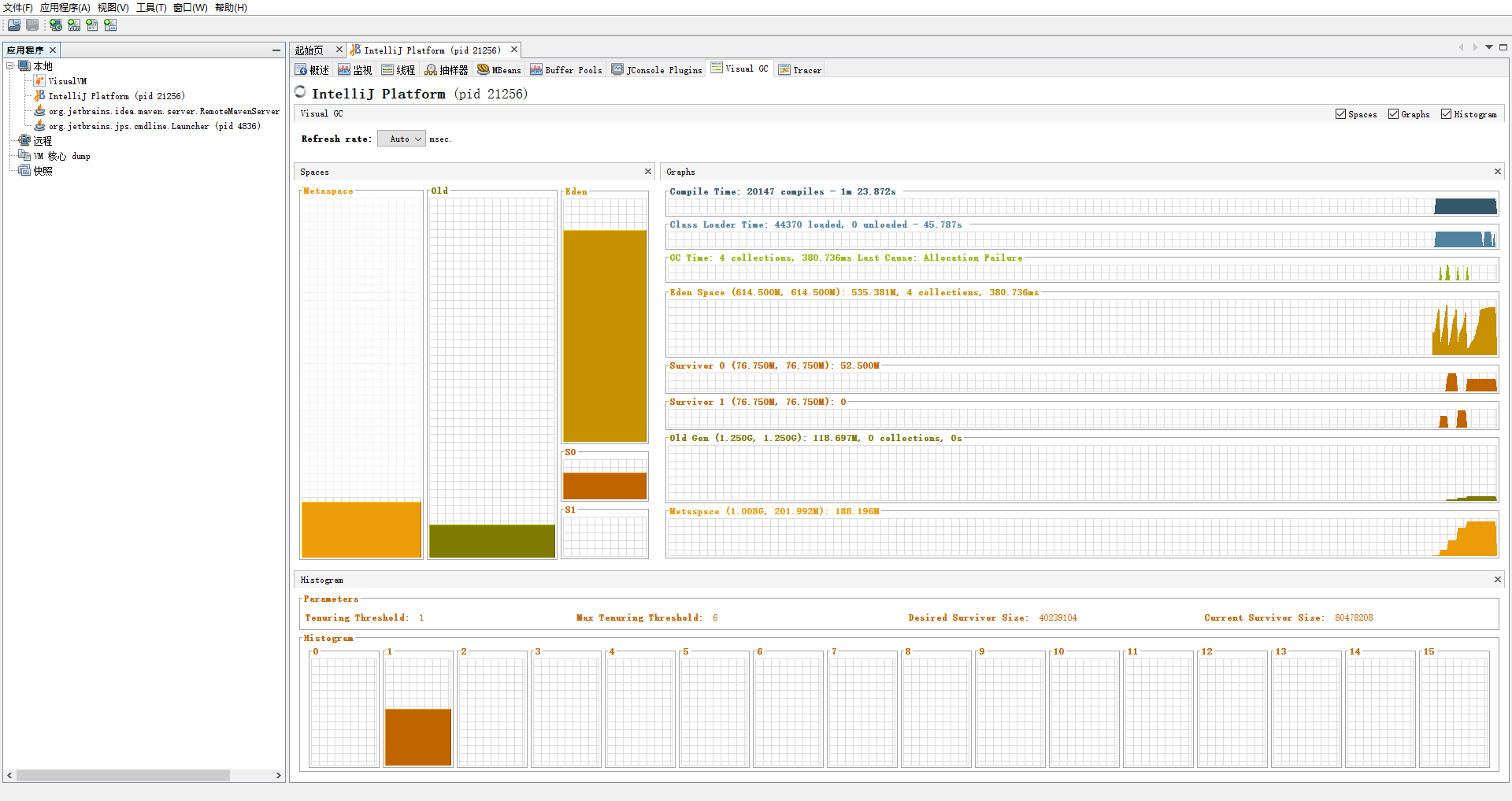This screenshot has width=1512, height=801.
Task: Click the Load Snapshot toolbar icon
Action: (x=14, y=25)
